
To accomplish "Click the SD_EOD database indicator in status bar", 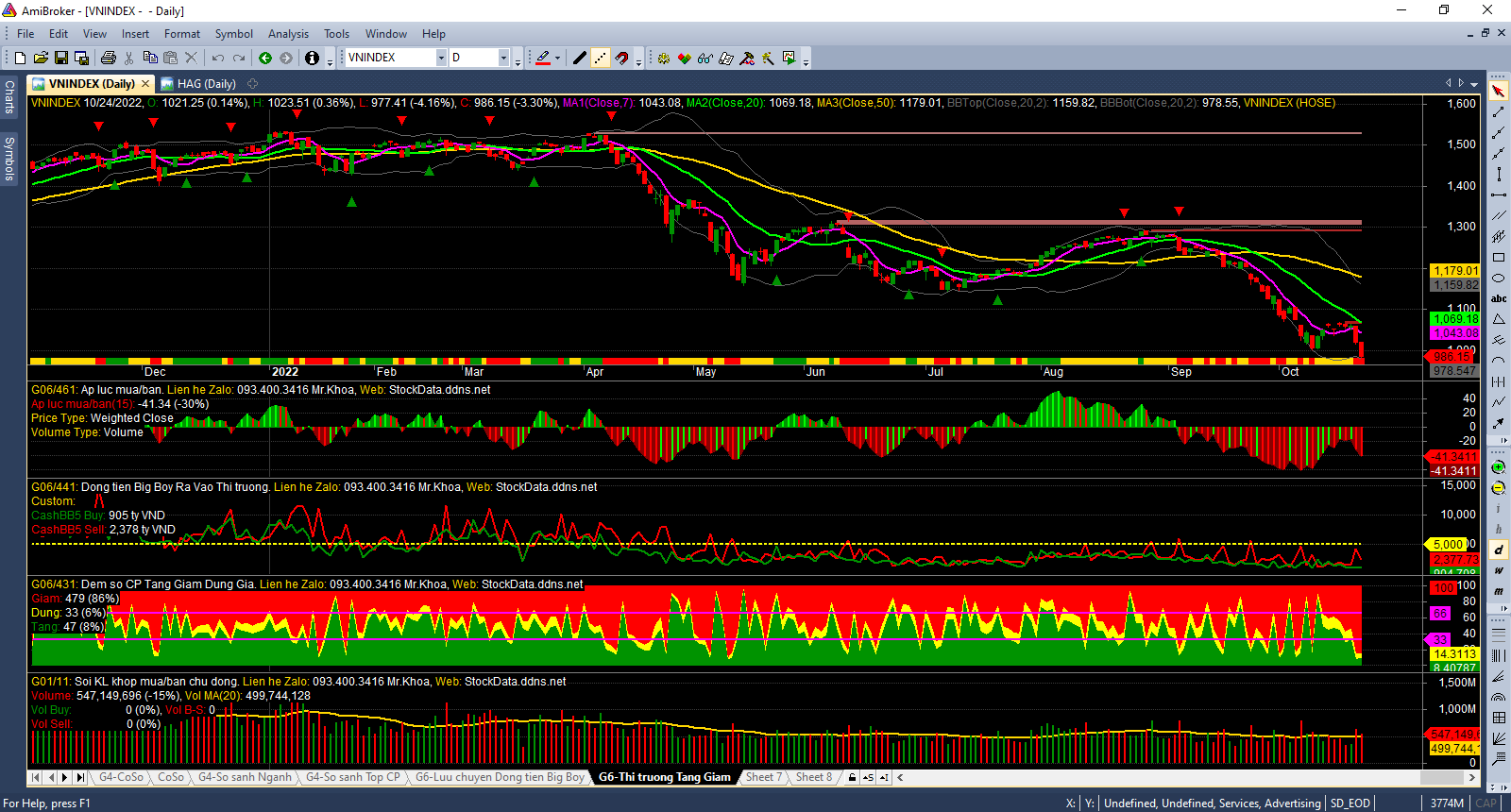I will click(1350, 804).
